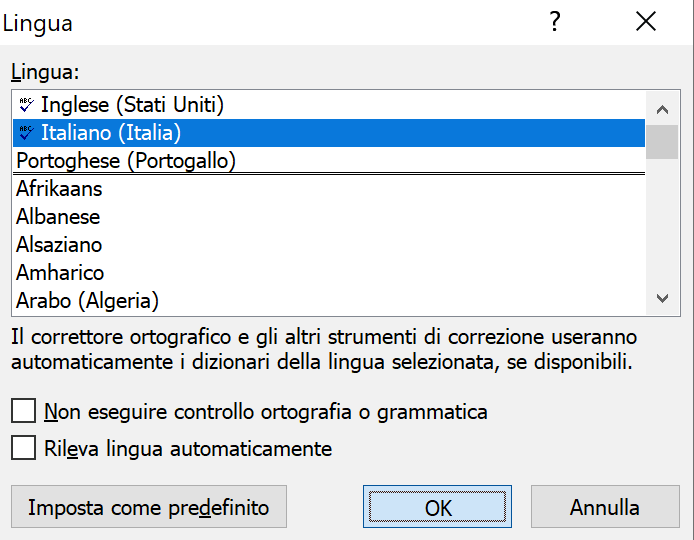Choose Albanese in the language list
Screen dimensions: 694x540
pos(329,216)
